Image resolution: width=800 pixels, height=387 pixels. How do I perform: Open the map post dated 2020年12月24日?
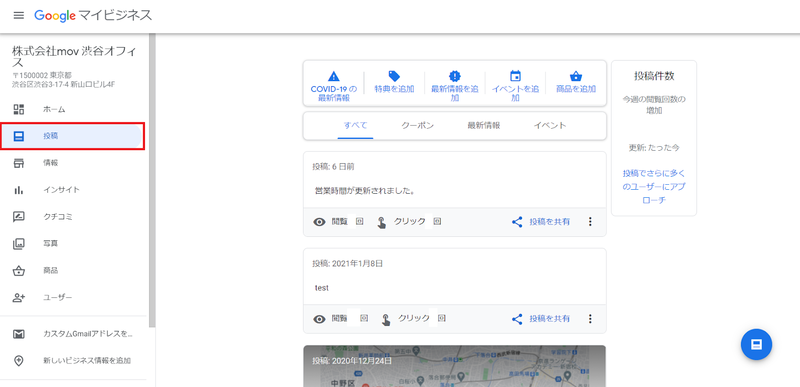pyautogui.click(x=455, y=366)
